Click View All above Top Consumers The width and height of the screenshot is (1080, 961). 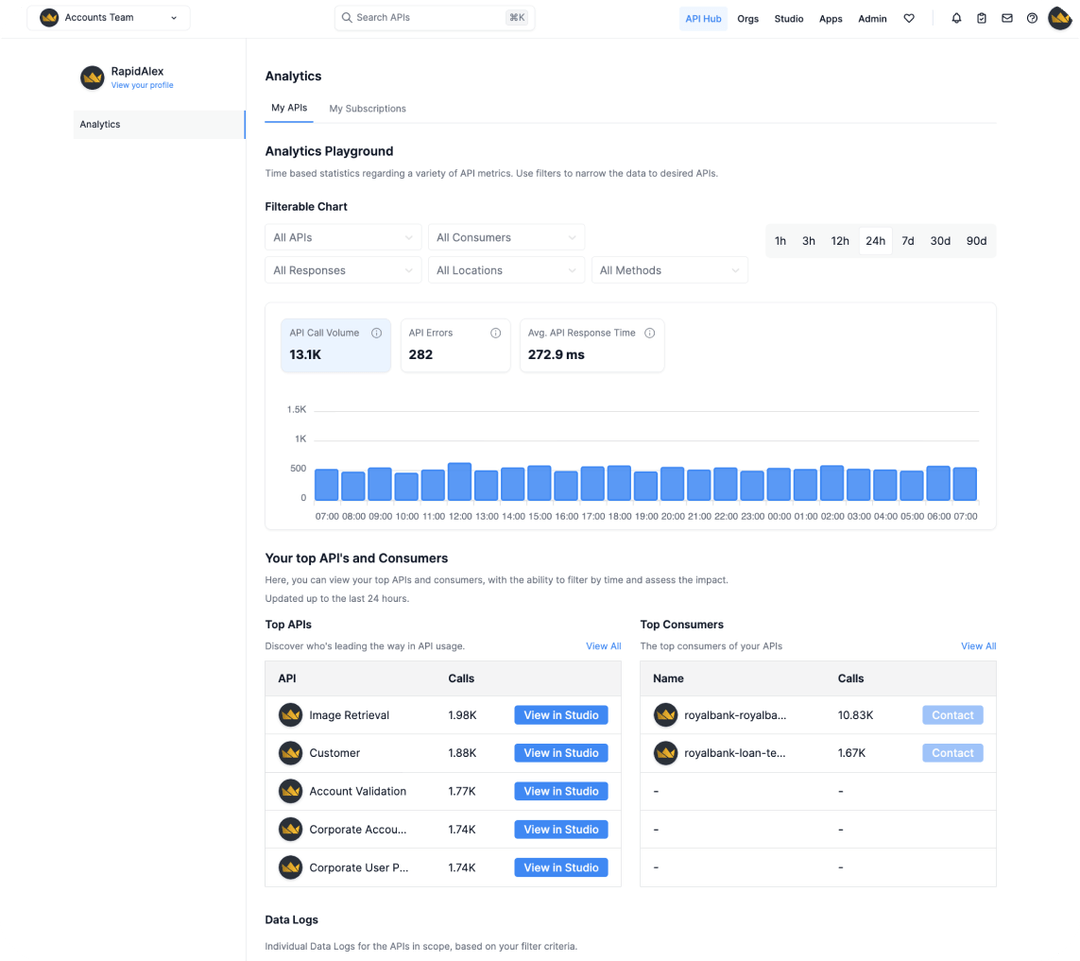(x=978, y=646)
